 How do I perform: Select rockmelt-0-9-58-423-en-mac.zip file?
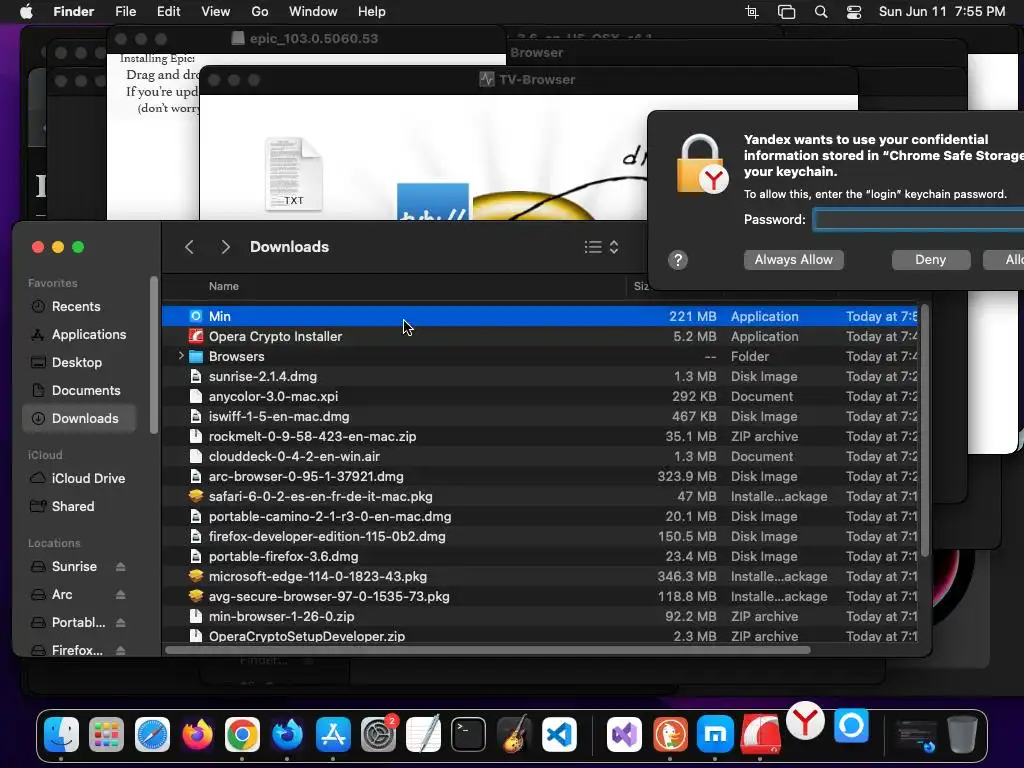click(539, 436)
